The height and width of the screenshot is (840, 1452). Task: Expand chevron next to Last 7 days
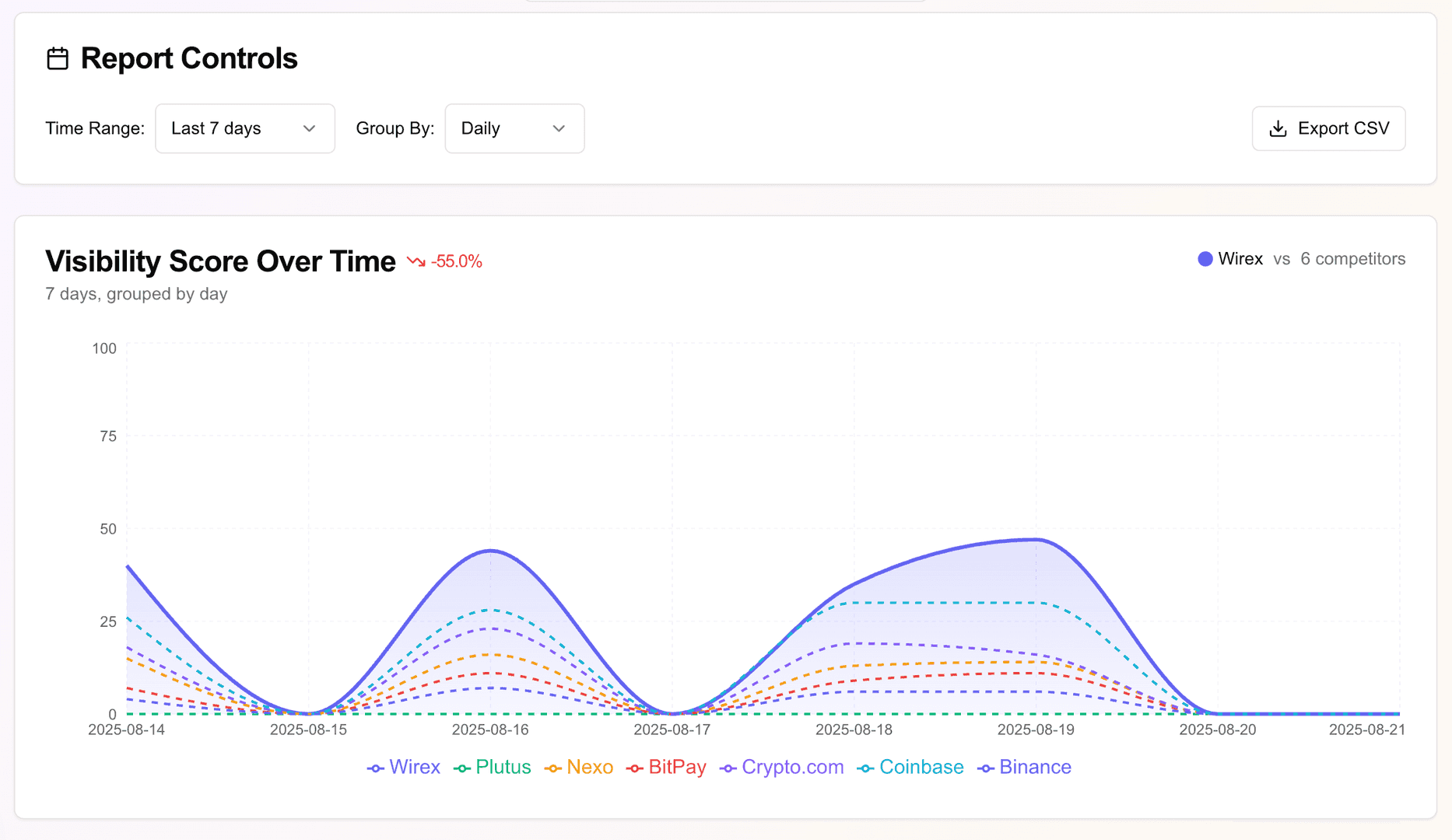pyautogui.click(x=309, y=128)
